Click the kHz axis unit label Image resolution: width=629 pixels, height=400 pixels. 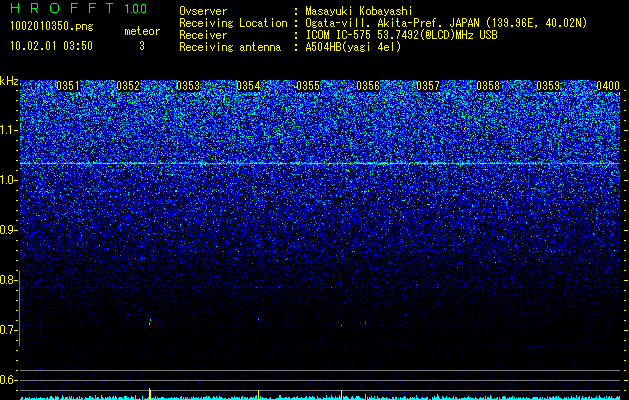click(9, 81)
